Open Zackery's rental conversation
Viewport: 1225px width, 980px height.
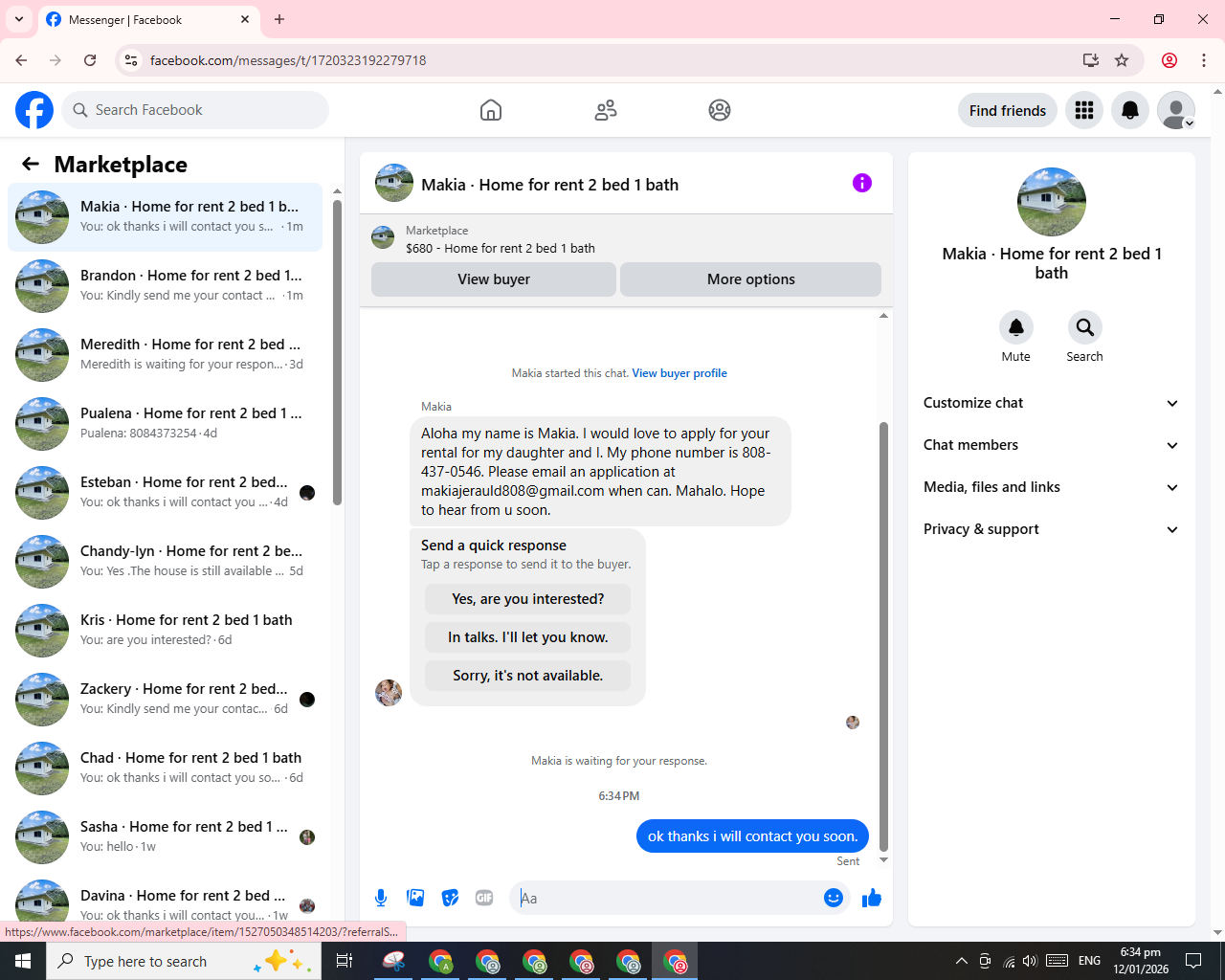pos(165,700)
